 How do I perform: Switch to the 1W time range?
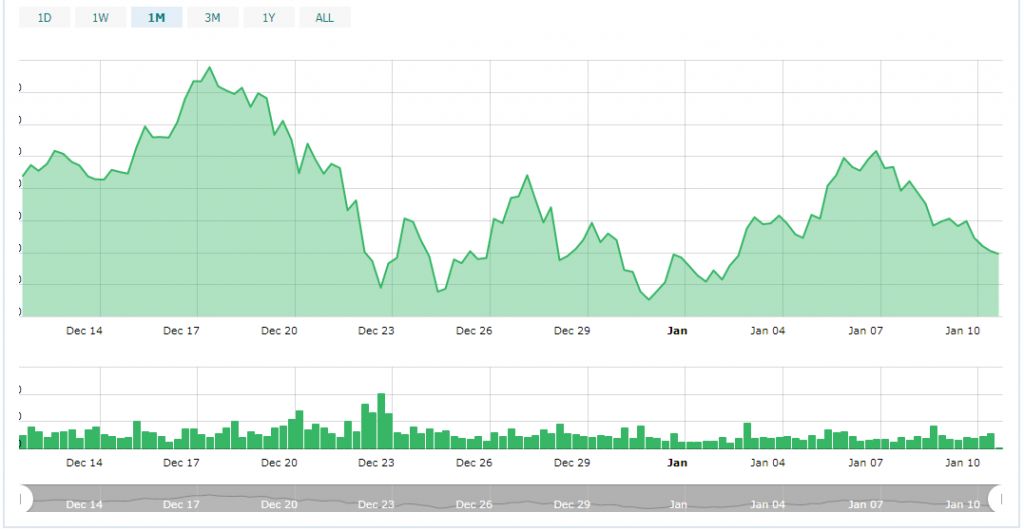click(100, 17)
